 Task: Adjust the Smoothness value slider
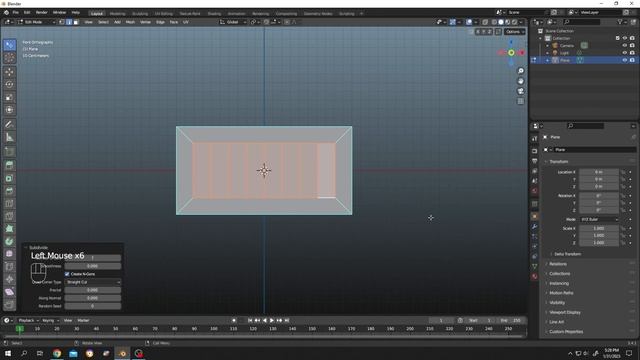pos(93,266)
